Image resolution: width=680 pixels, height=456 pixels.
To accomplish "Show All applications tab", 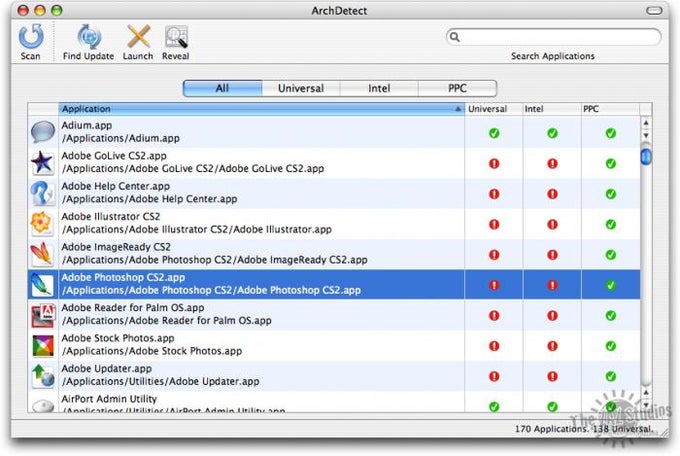I will point(222,89).
